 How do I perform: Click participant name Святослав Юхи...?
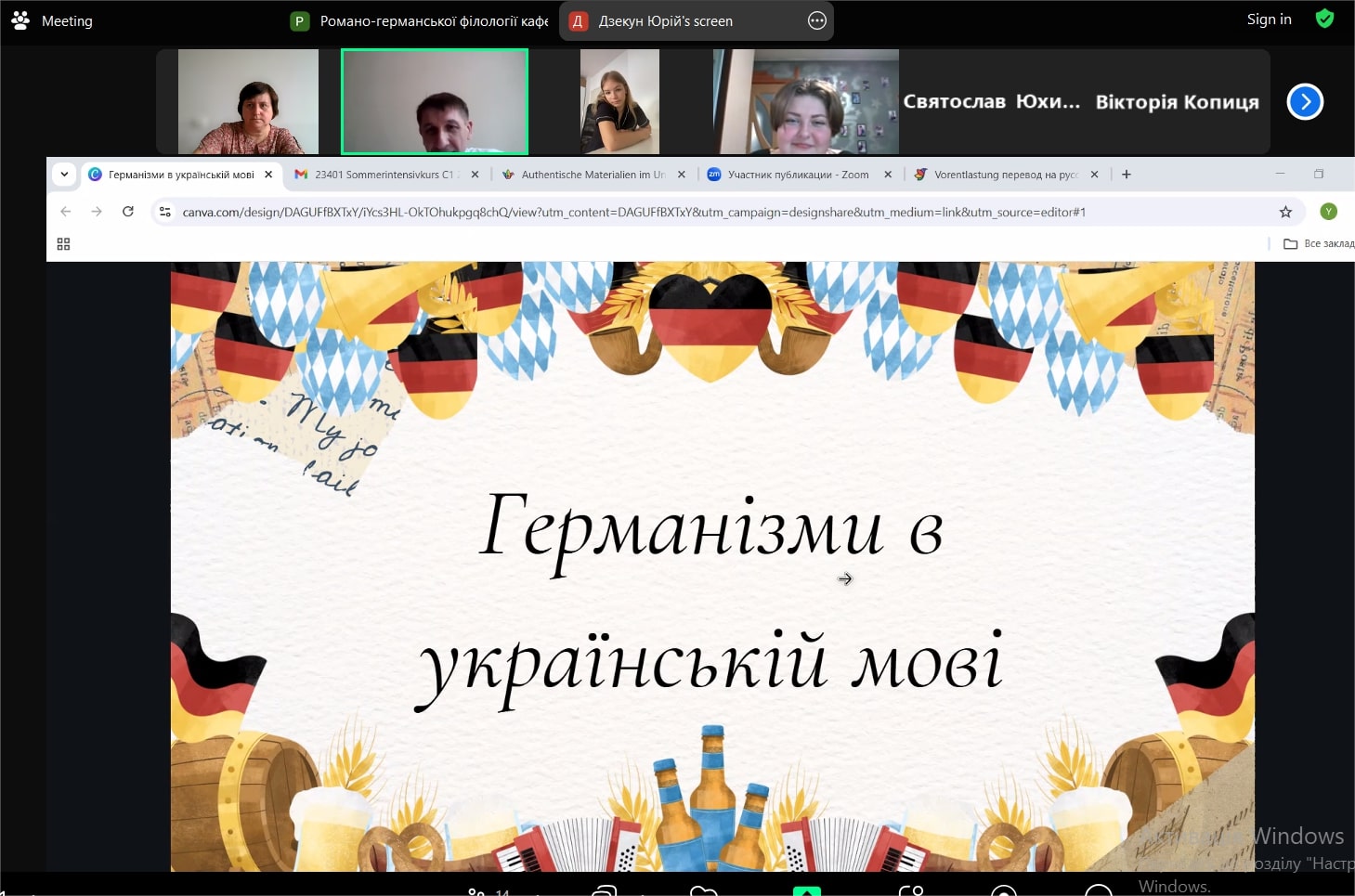point(992,101)
